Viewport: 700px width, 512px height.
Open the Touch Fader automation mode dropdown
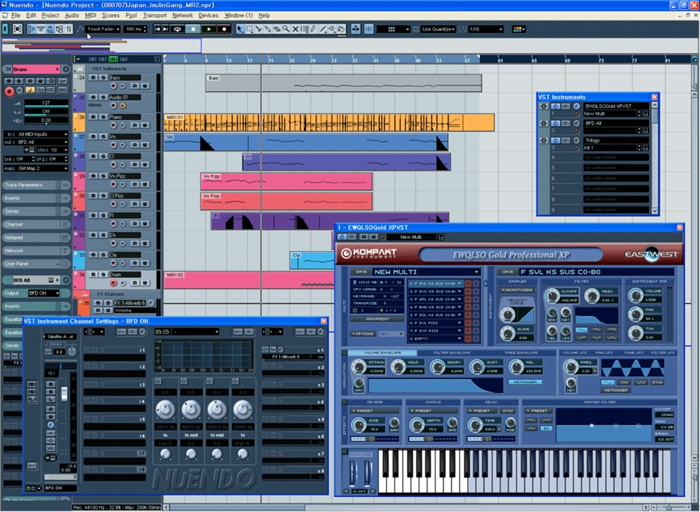click(103, 29)
